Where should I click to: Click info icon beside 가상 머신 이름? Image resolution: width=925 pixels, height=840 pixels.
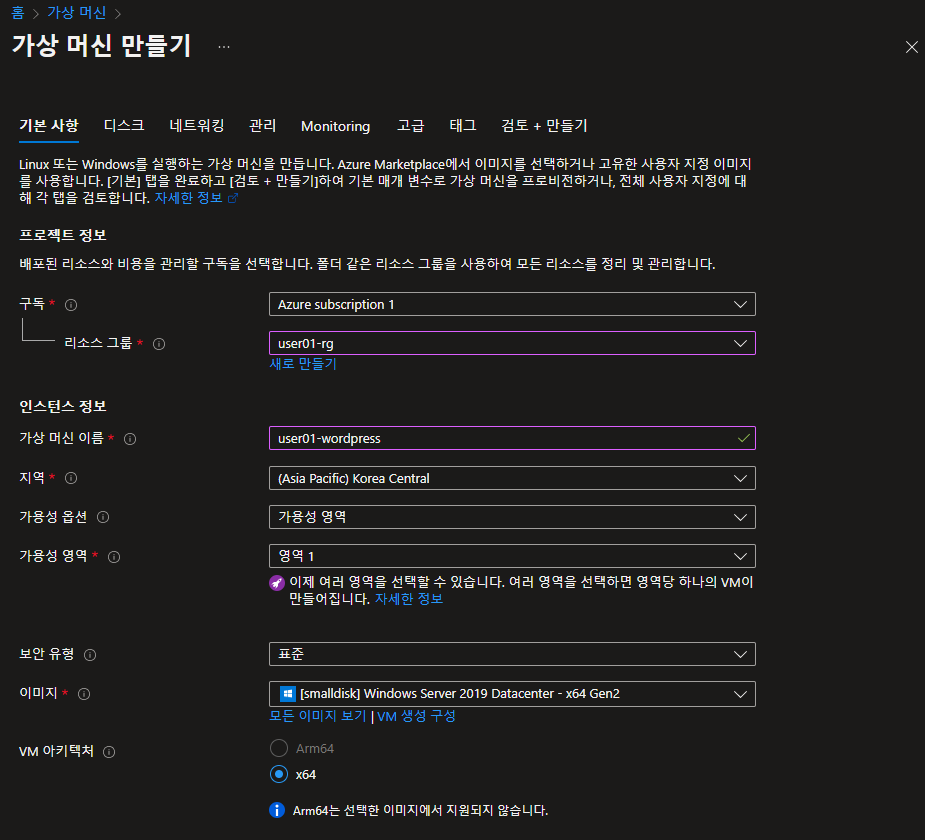click(x=130, y=439)
